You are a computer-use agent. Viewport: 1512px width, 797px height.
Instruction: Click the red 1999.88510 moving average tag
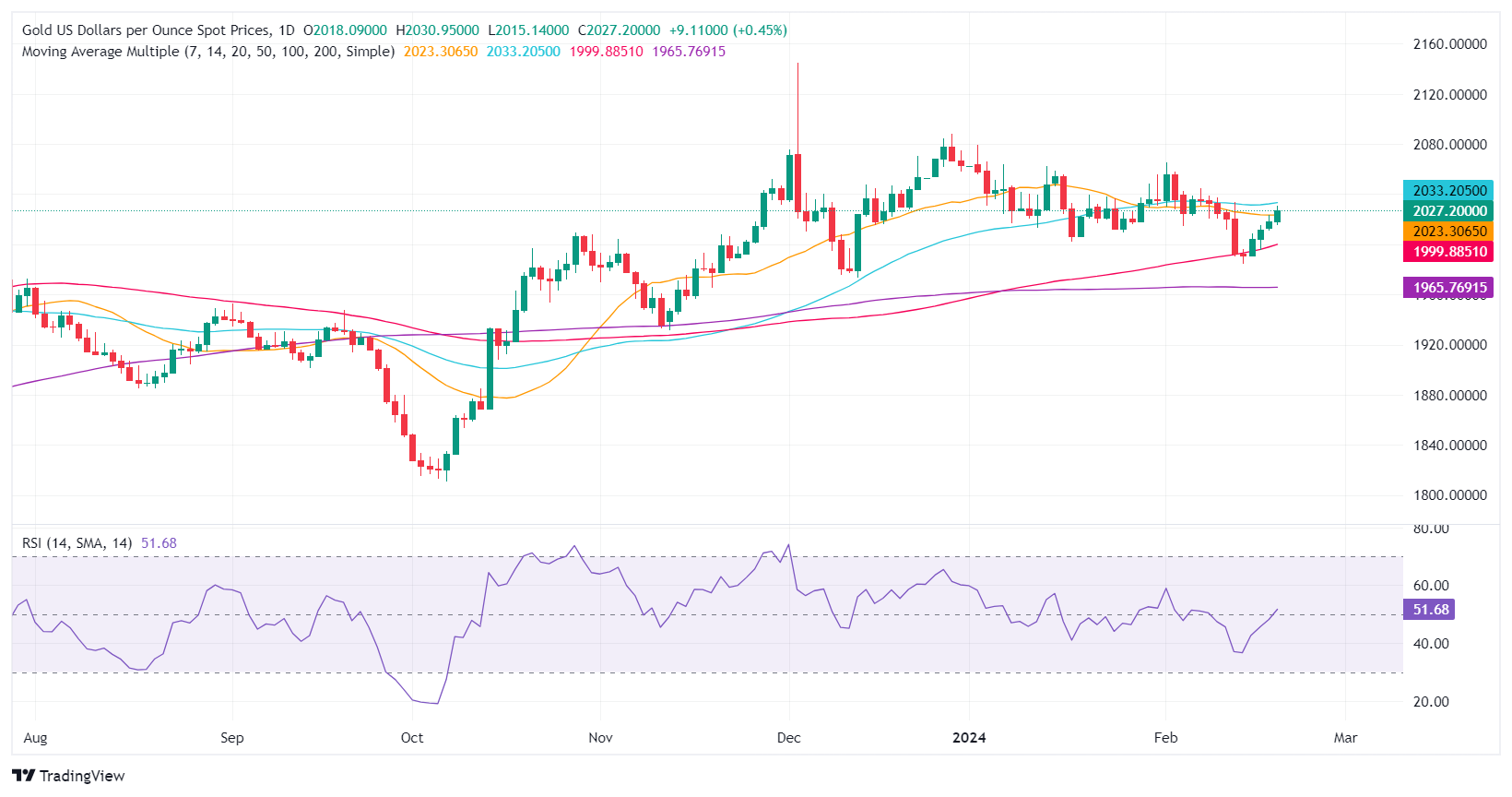coord(1448,252)
